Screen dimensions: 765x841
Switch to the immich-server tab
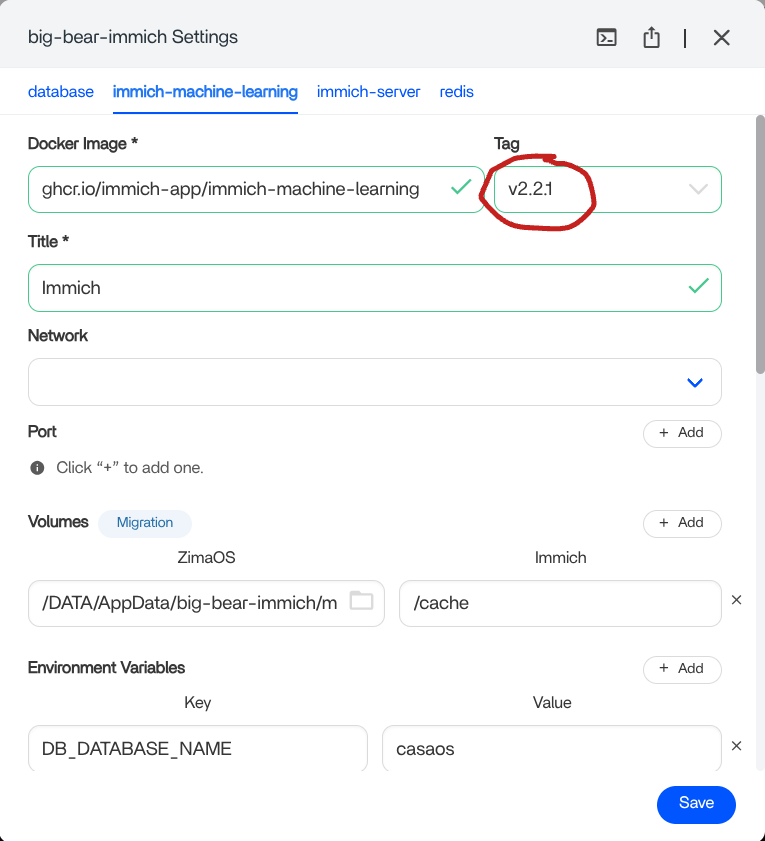[x=368, y=92]
